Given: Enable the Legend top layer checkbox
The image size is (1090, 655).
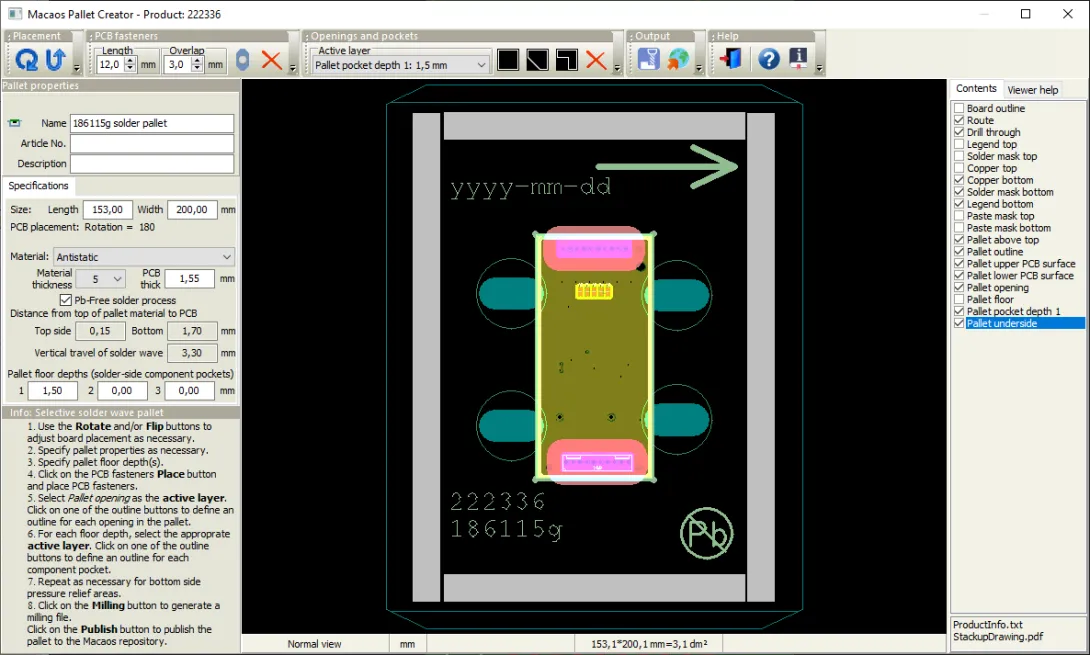Looking at the screenshot, I should pos(959,144).
